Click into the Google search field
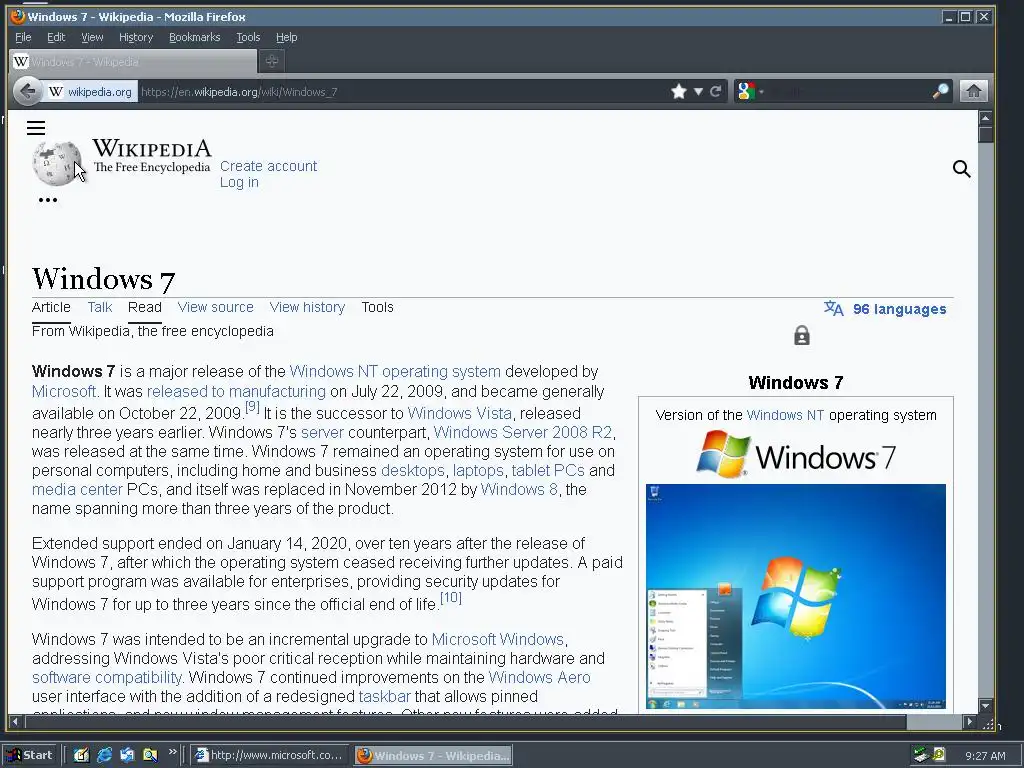 click(849, 91)
